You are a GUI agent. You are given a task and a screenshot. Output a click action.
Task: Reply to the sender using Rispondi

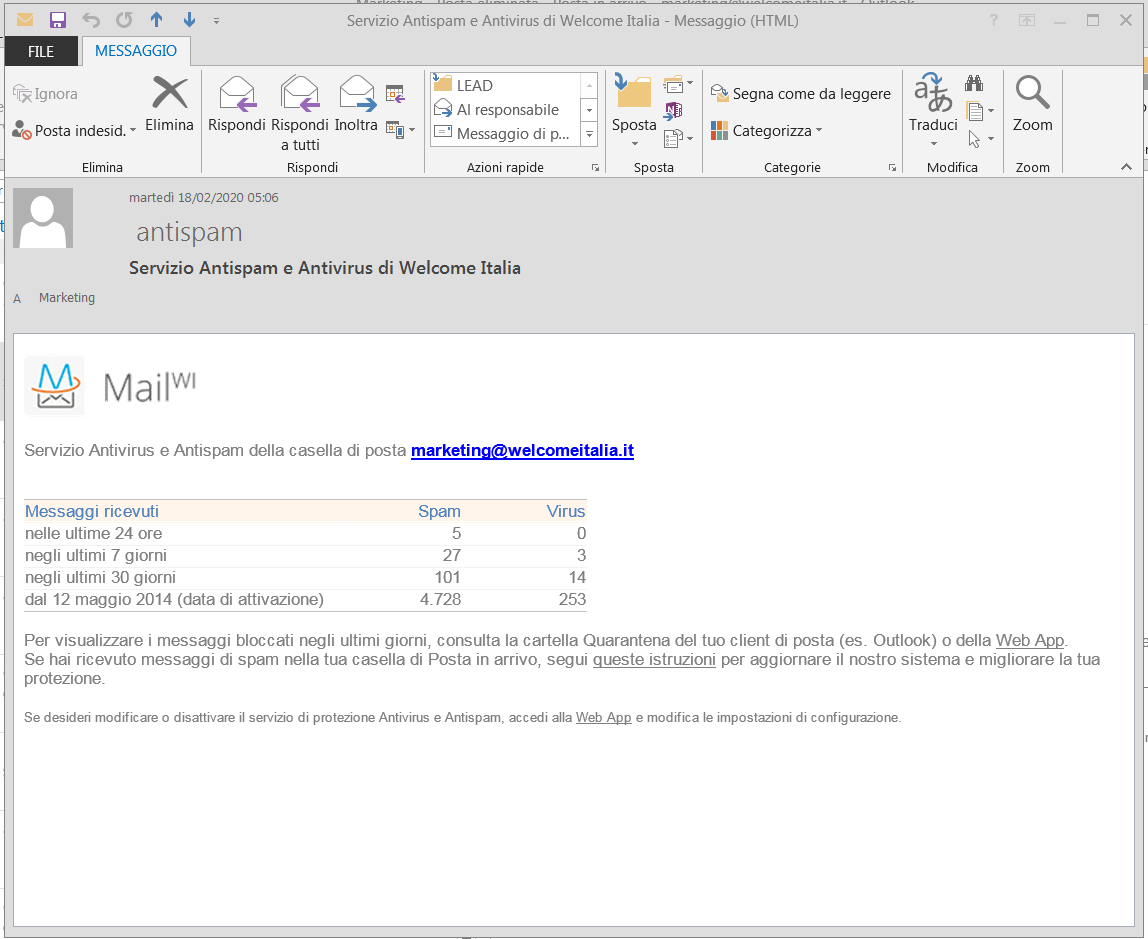[236, 104]
